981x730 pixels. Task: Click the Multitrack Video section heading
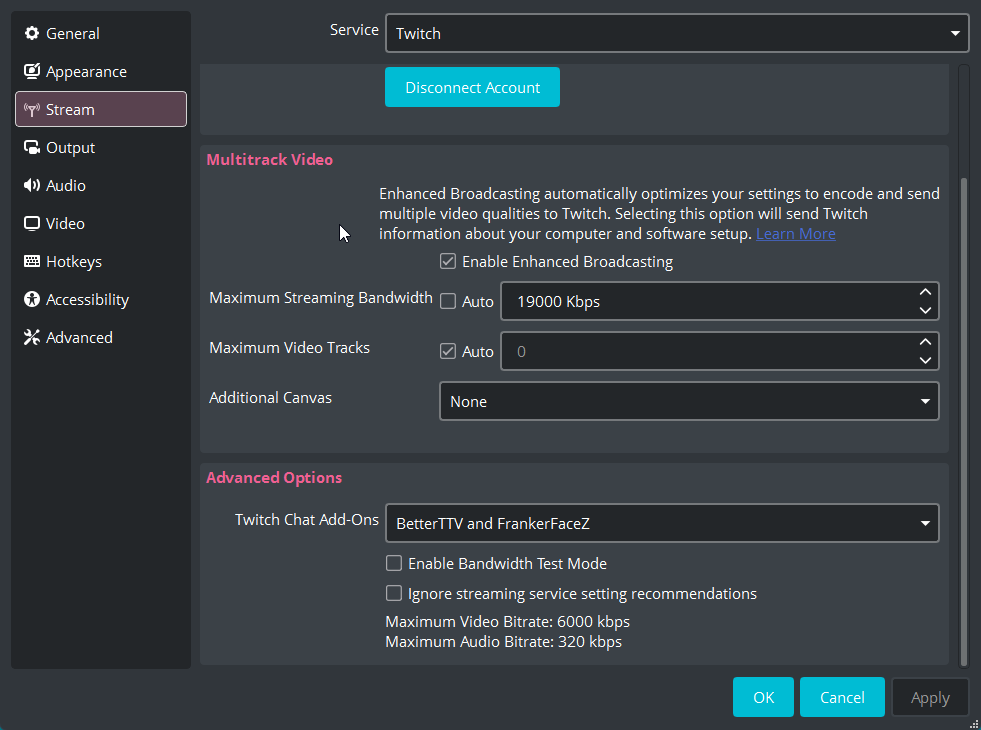[x=270, y=160]
